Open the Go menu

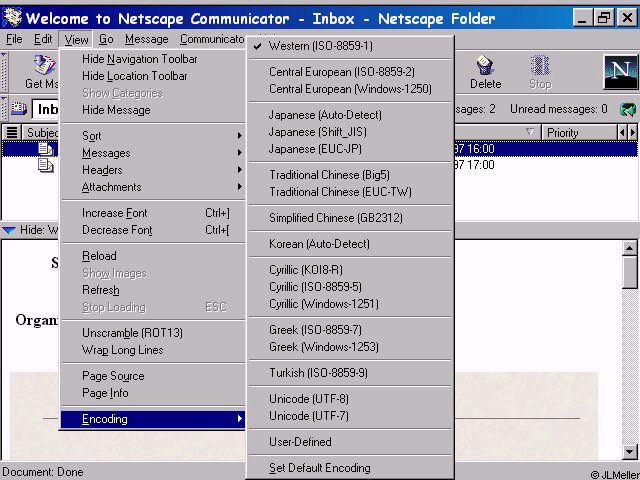pos(106,39)
